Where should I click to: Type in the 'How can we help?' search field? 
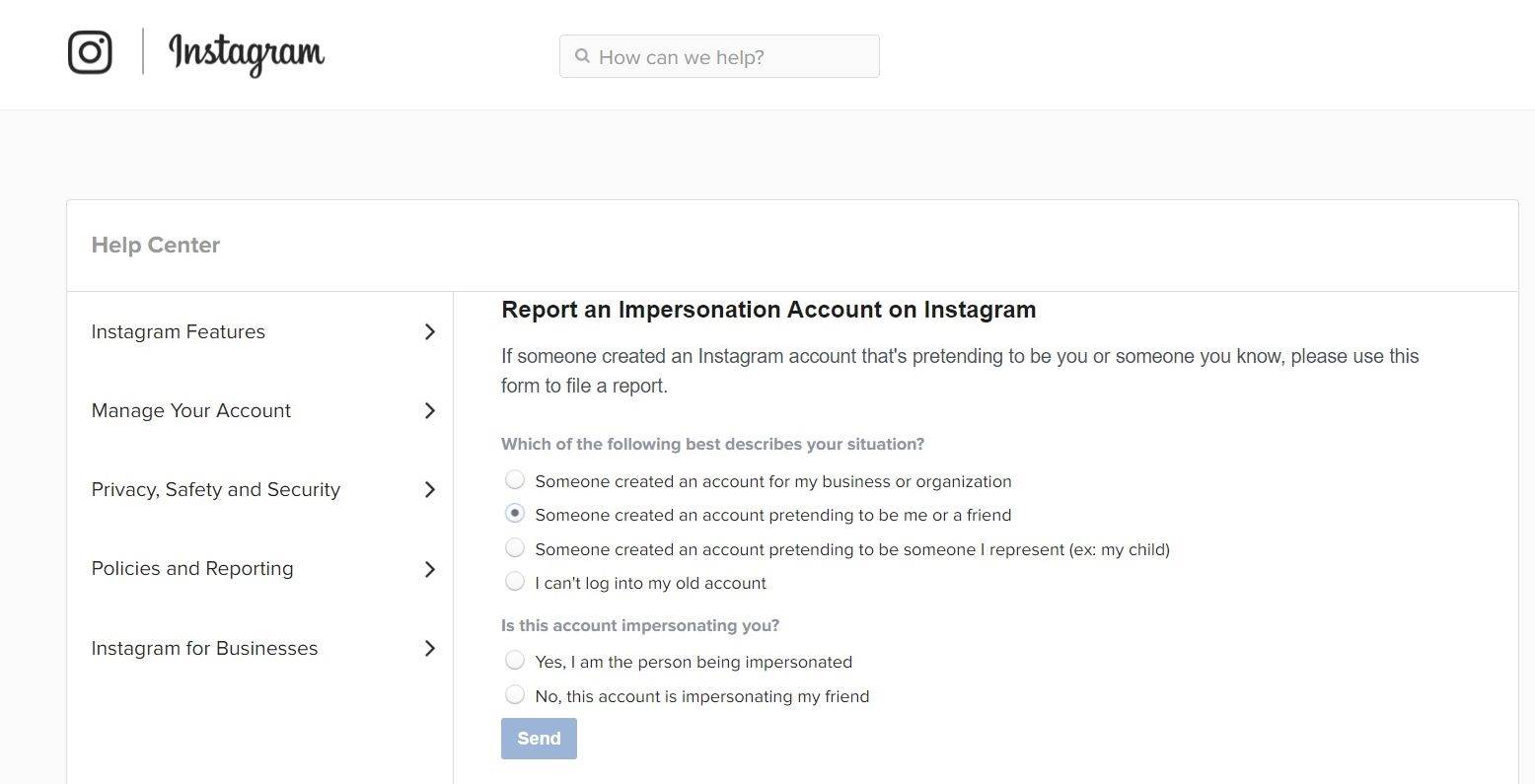coord(730,57)
